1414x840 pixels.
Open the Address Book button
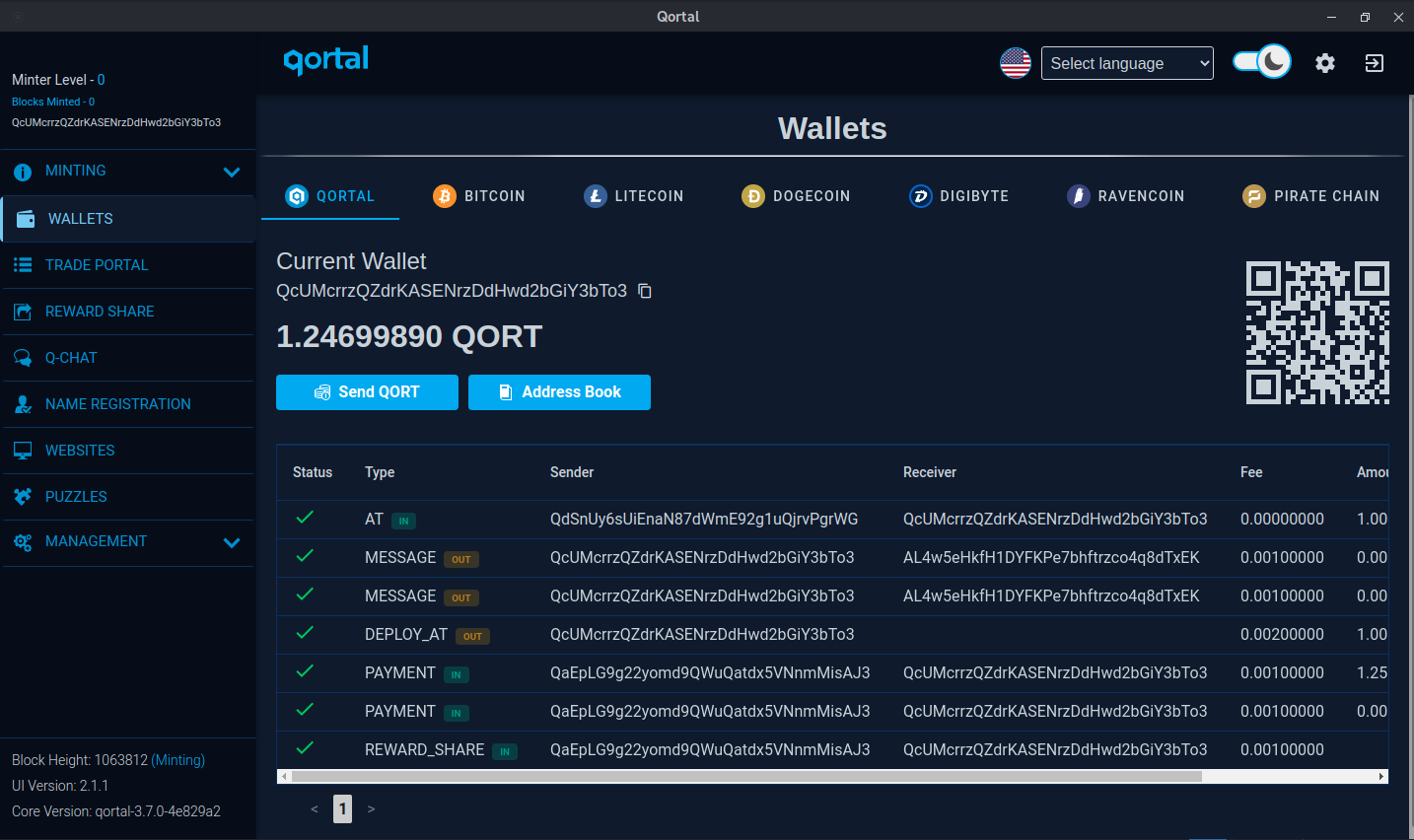559,392
